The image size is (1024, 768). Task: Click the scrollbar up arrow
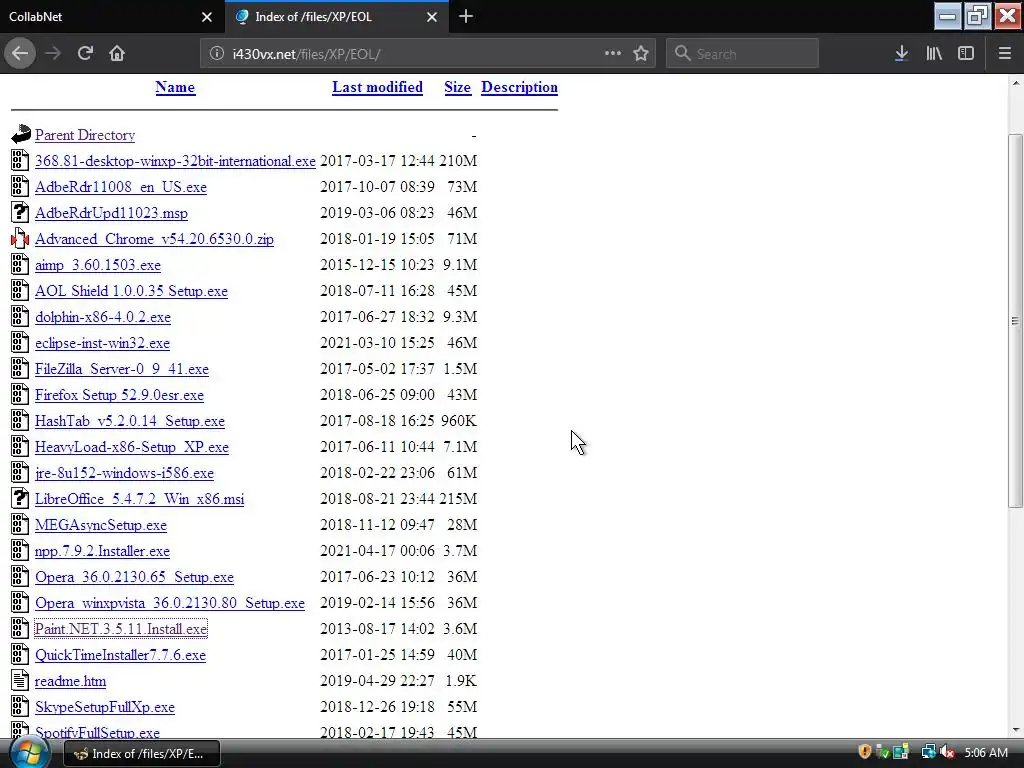pyautogui.click(x=1015, y=83)
